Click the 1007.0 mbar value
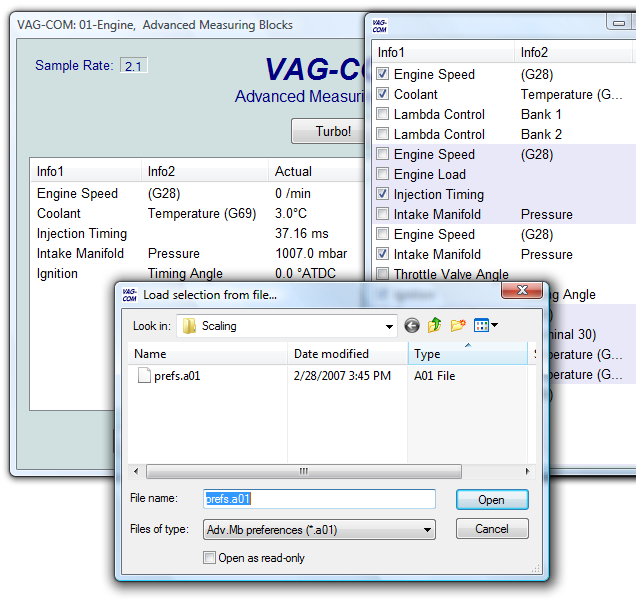The height and width of the screenshot is (600, 636). tap(311, 254)
